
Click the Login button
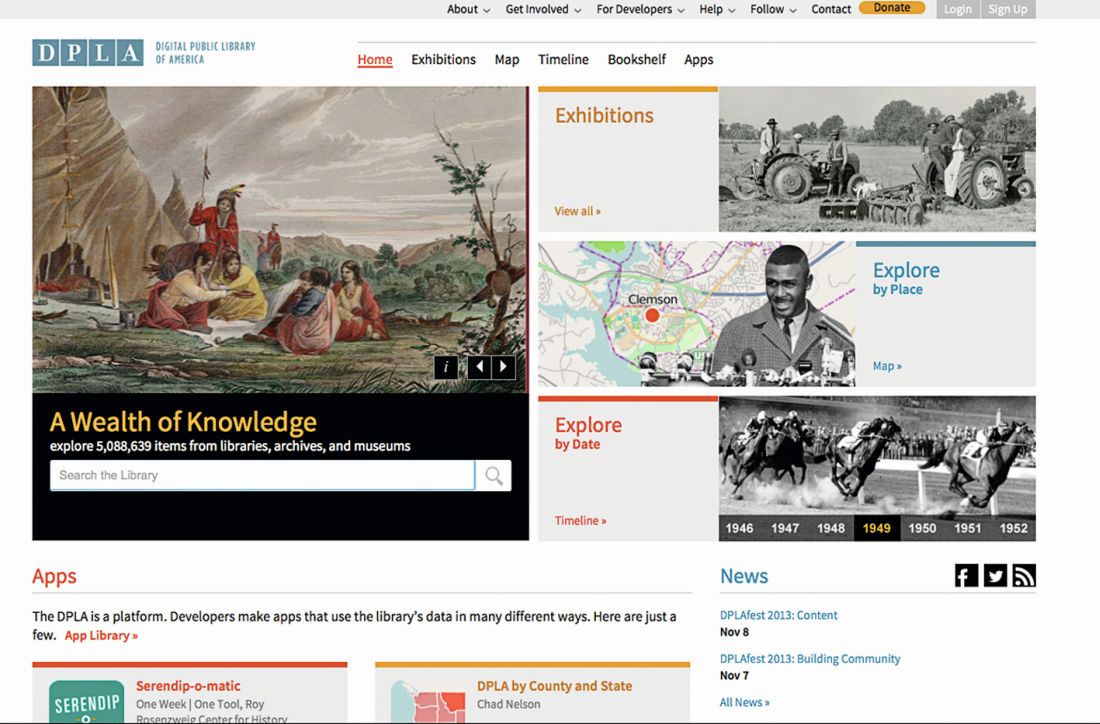tap(958, 9)
